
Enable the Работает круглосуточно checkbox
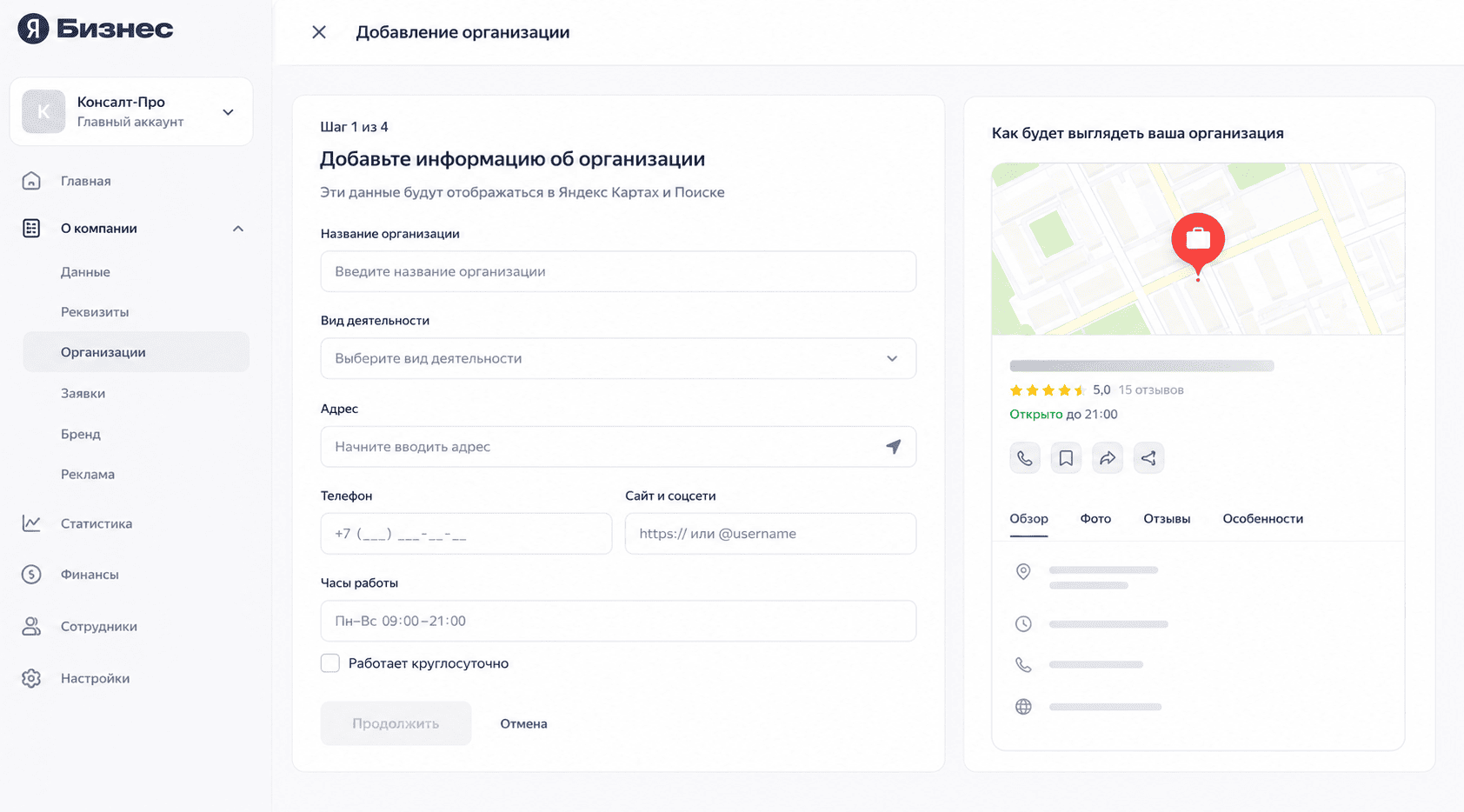(x=330, y=663)
